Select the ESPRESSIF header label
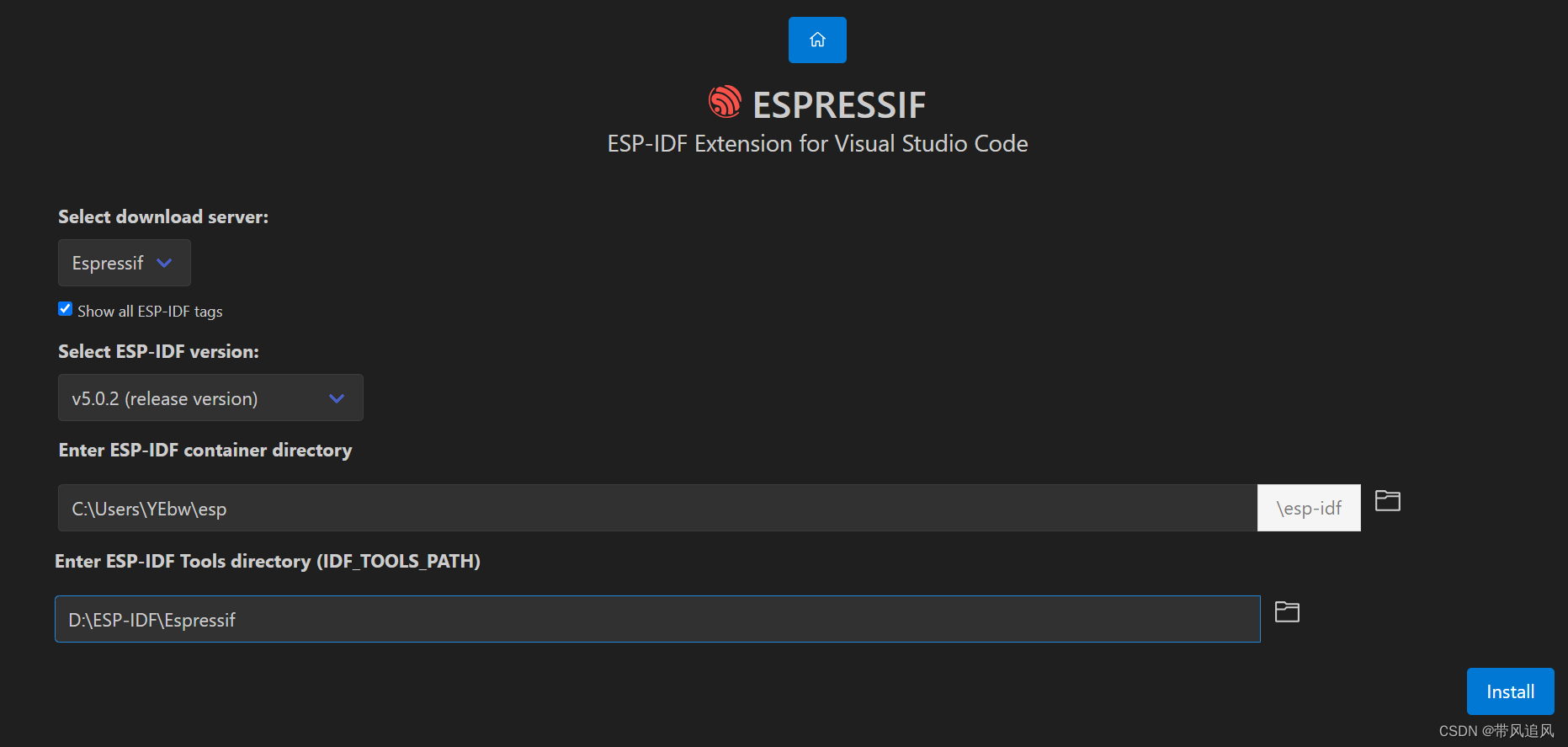The height and width of the screenshot is (747, 1568). pyautogui.click(x=838, y=104)
